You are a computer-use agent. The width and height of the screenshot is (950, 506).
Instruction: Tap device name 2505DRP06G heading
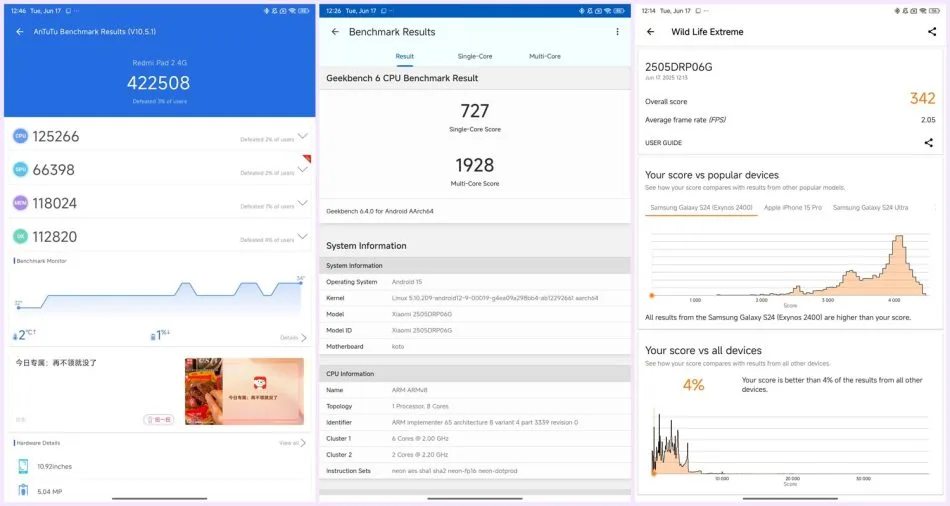coord(679,67)
